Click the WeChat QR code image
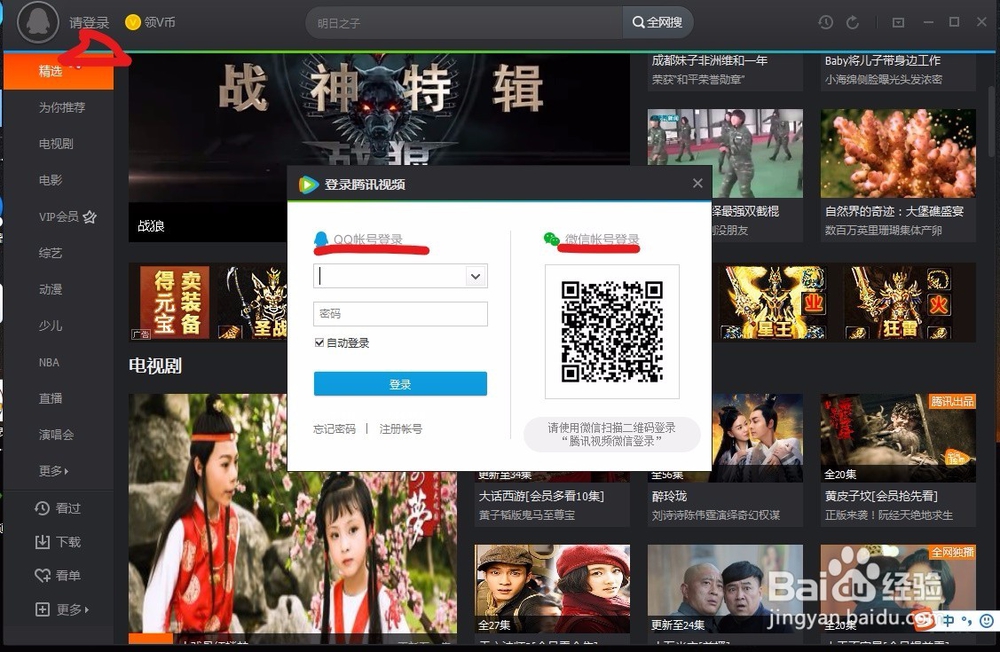Screen dimensions: 1000x652 pos(612,332)
